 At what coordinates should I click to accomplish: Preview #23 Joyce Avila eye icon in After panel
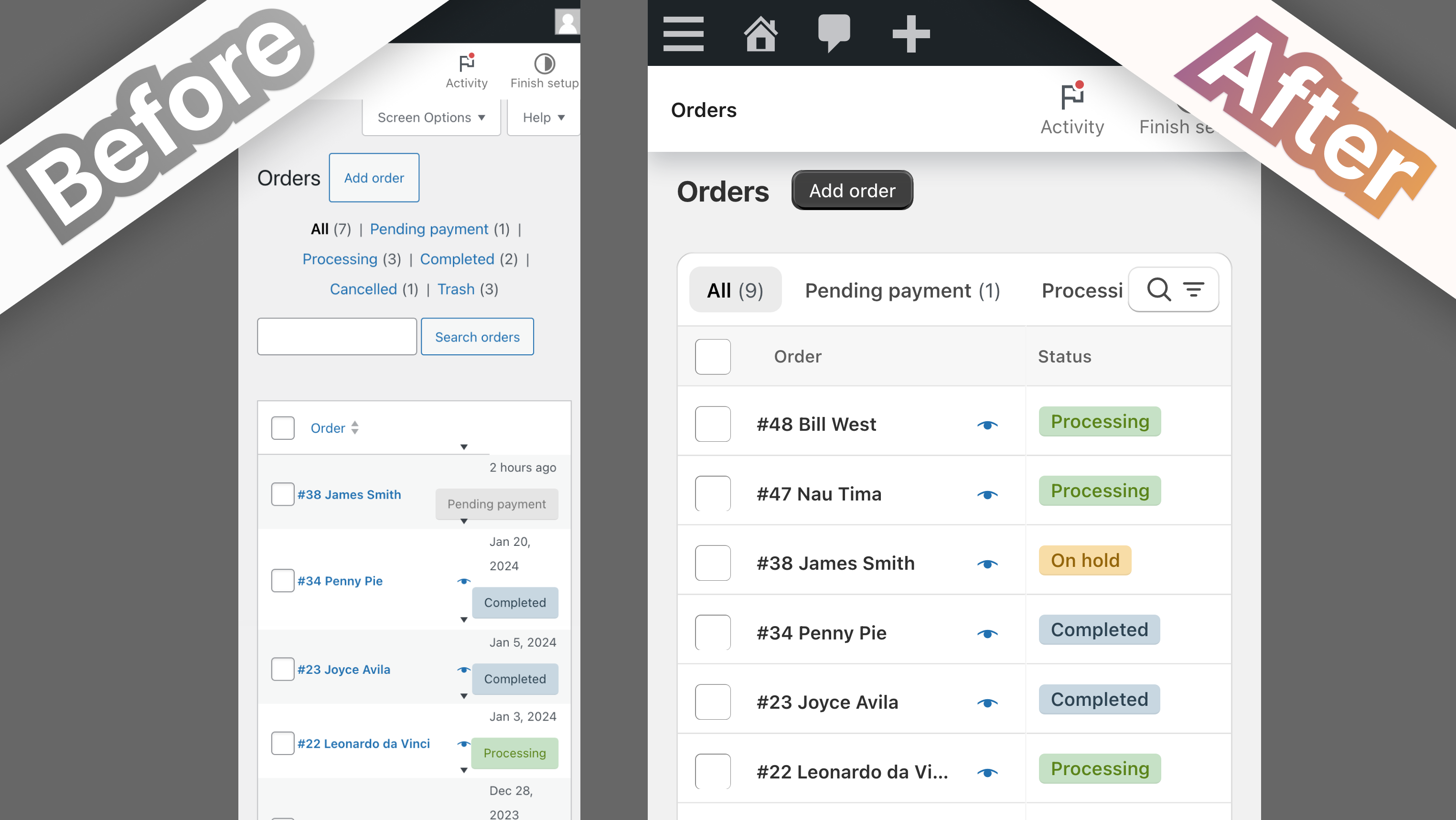(x=987, y=703)
